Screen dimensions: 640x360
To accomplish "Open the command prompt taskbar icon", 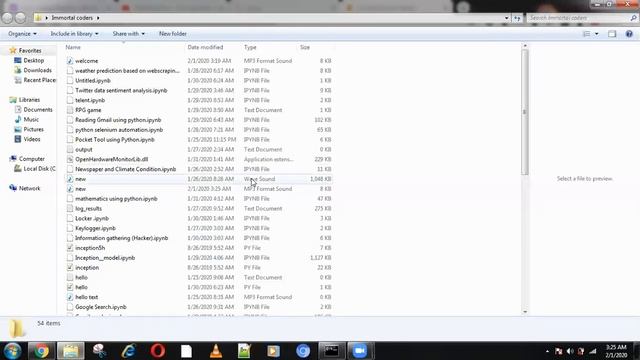I will 331,351.
